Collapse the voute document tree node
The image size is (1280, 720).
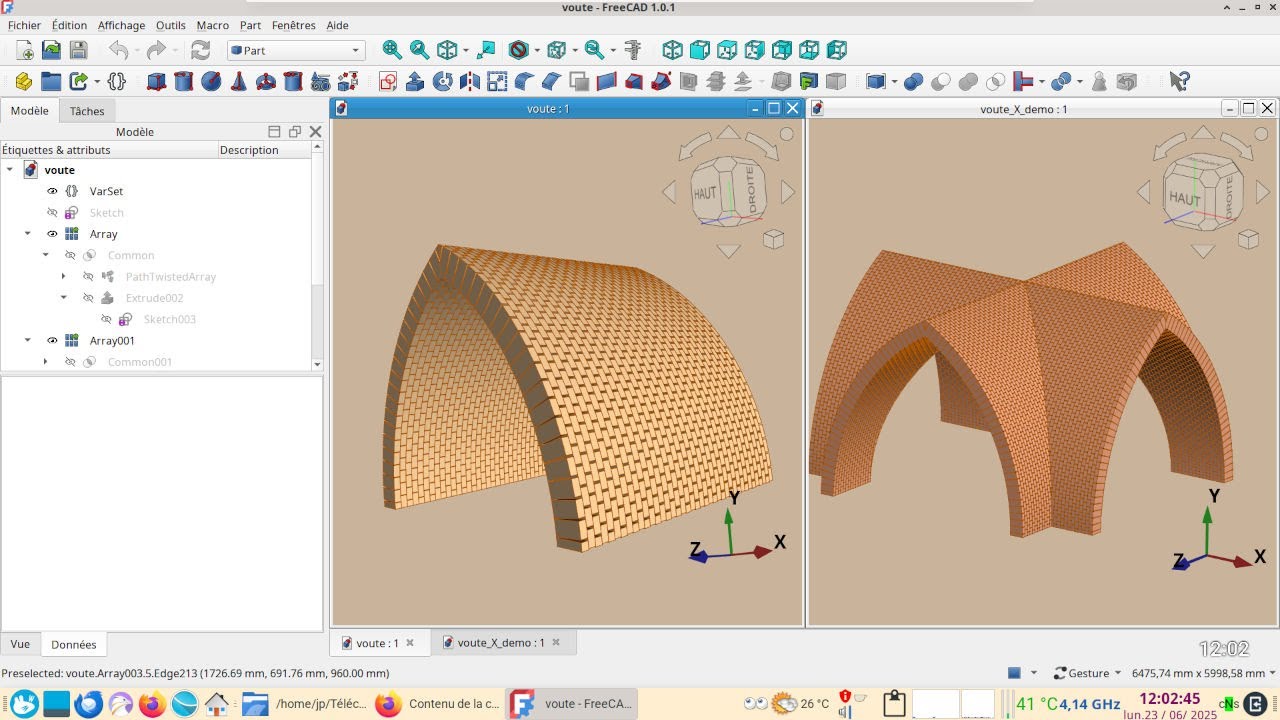click(10, 170)
